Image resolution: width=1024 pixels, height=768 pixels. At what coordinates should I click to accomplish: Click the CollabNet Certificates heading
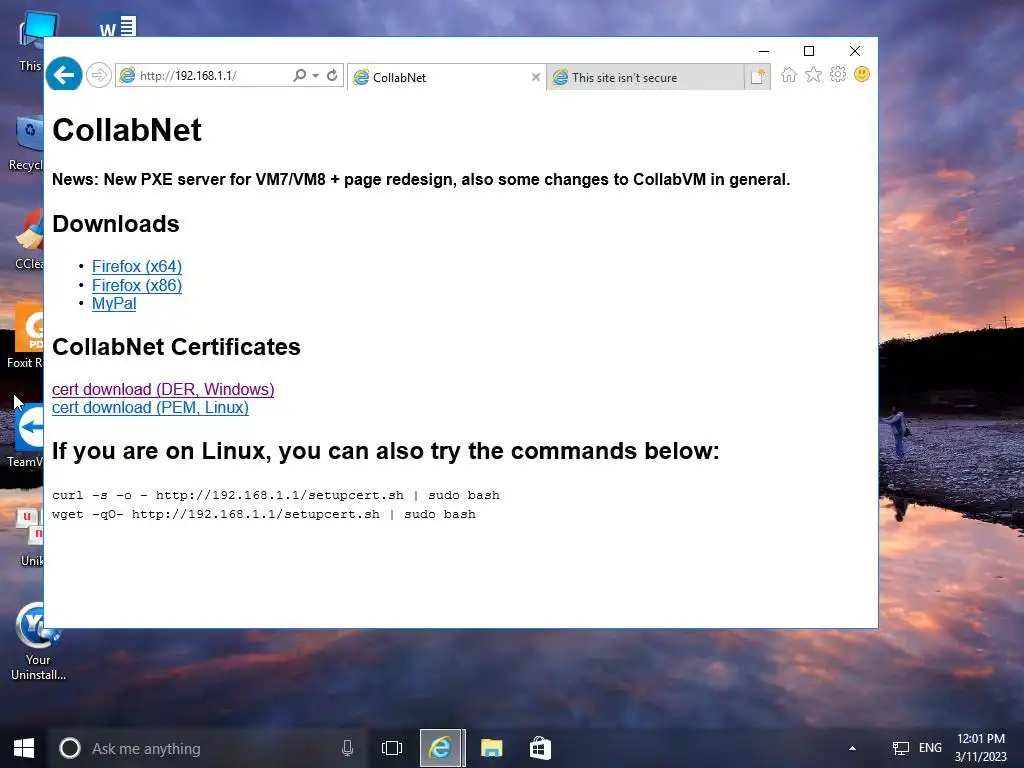click(176, 347)
